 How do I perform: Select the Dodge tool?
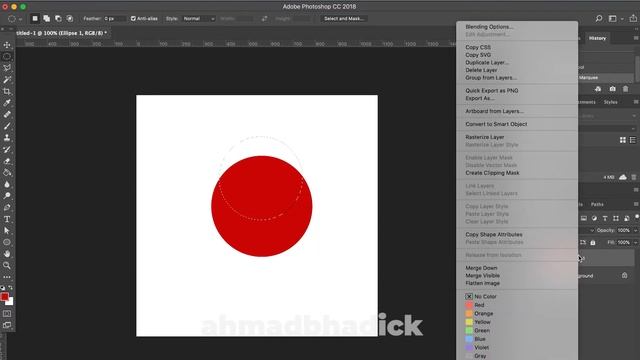pos(7,196)
